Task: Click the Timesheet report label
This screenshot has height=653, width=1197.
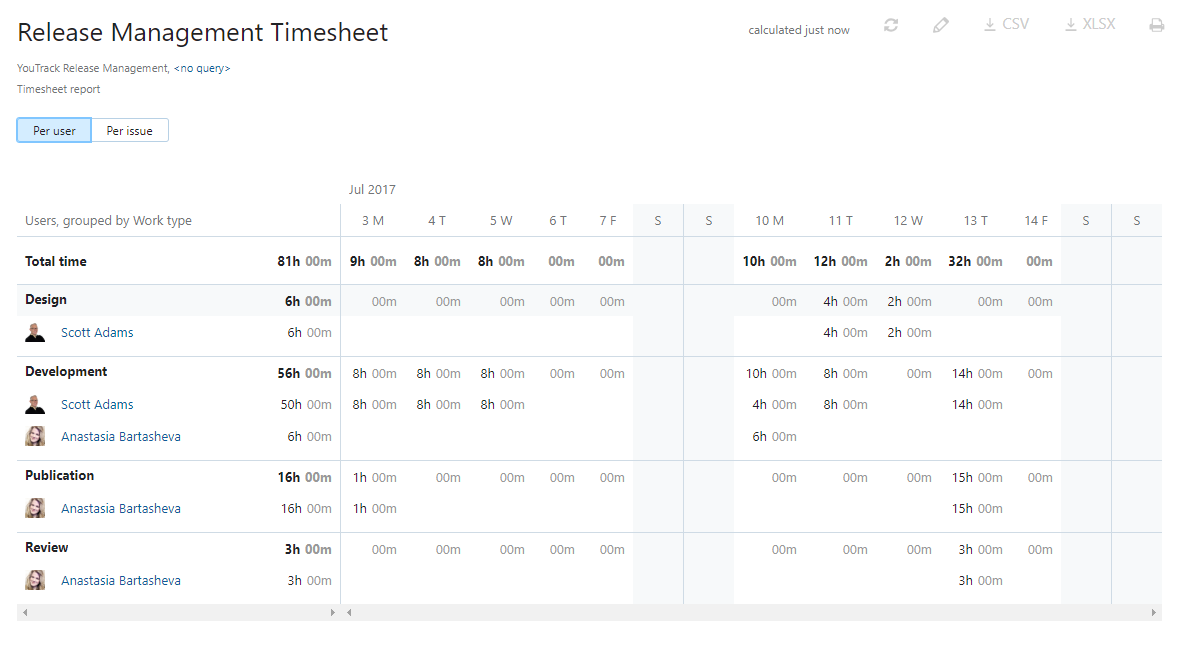Action: [58, 89]
